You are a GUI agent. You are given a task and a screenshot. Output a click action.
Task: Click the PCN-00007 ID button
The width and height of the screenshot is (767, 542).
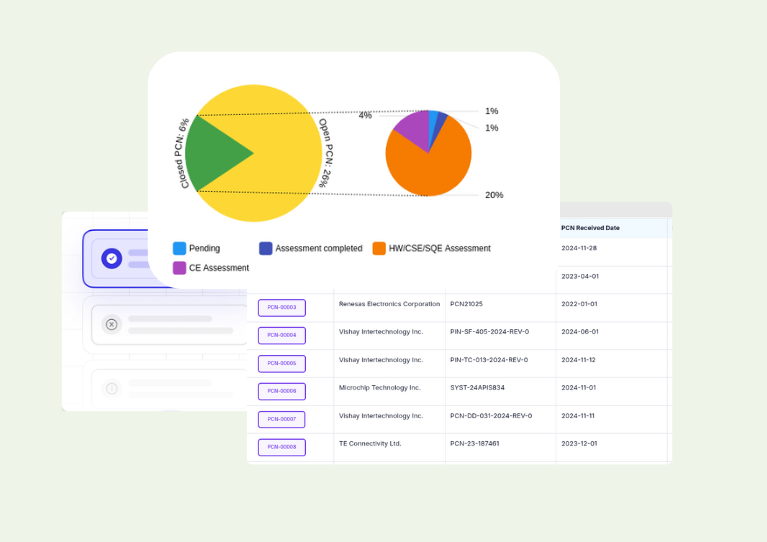[x=281, y=420]
